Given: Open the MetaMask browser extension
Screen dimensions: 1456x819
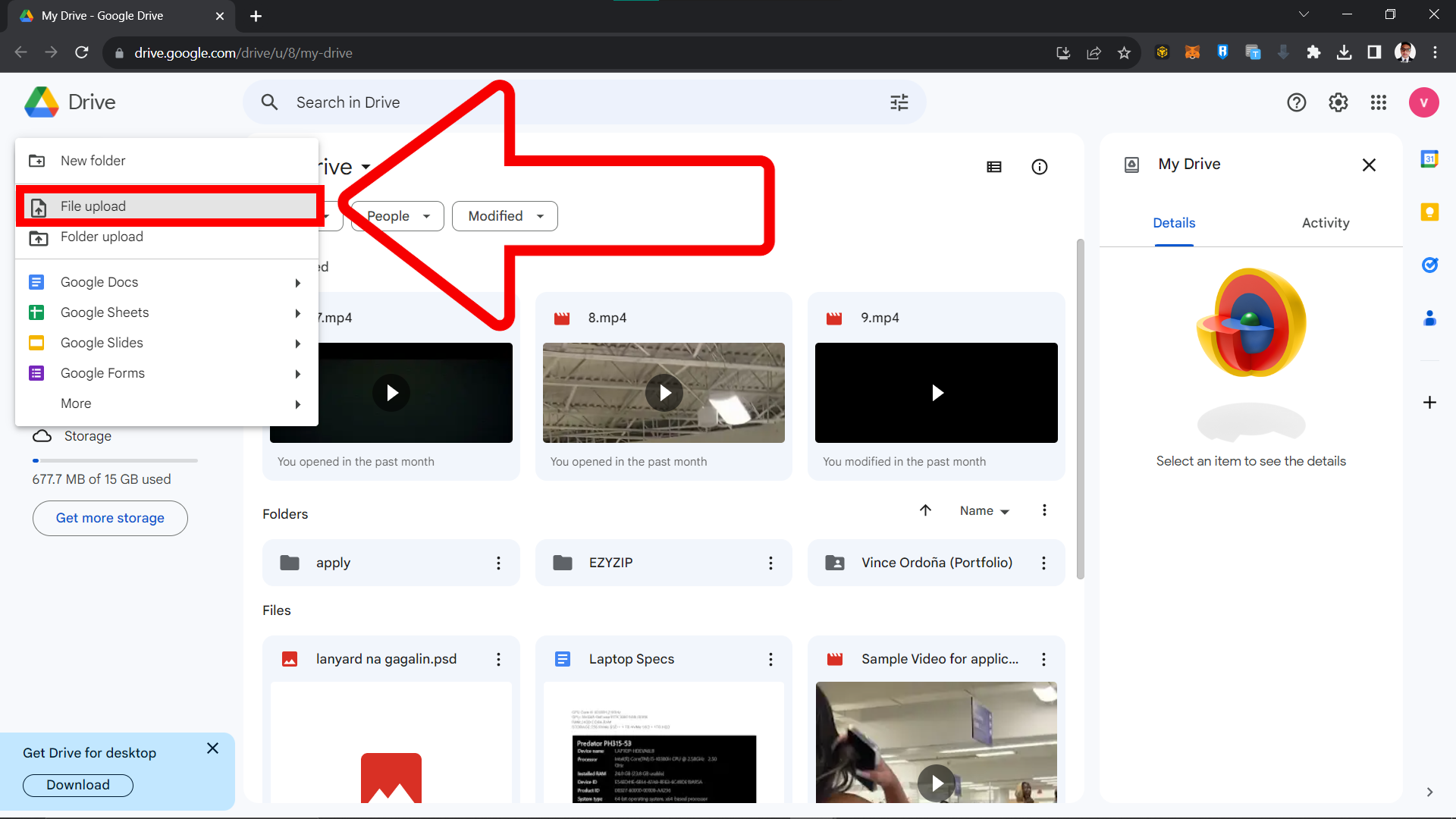Looking at the screenshot, I should coord(1192,52).
